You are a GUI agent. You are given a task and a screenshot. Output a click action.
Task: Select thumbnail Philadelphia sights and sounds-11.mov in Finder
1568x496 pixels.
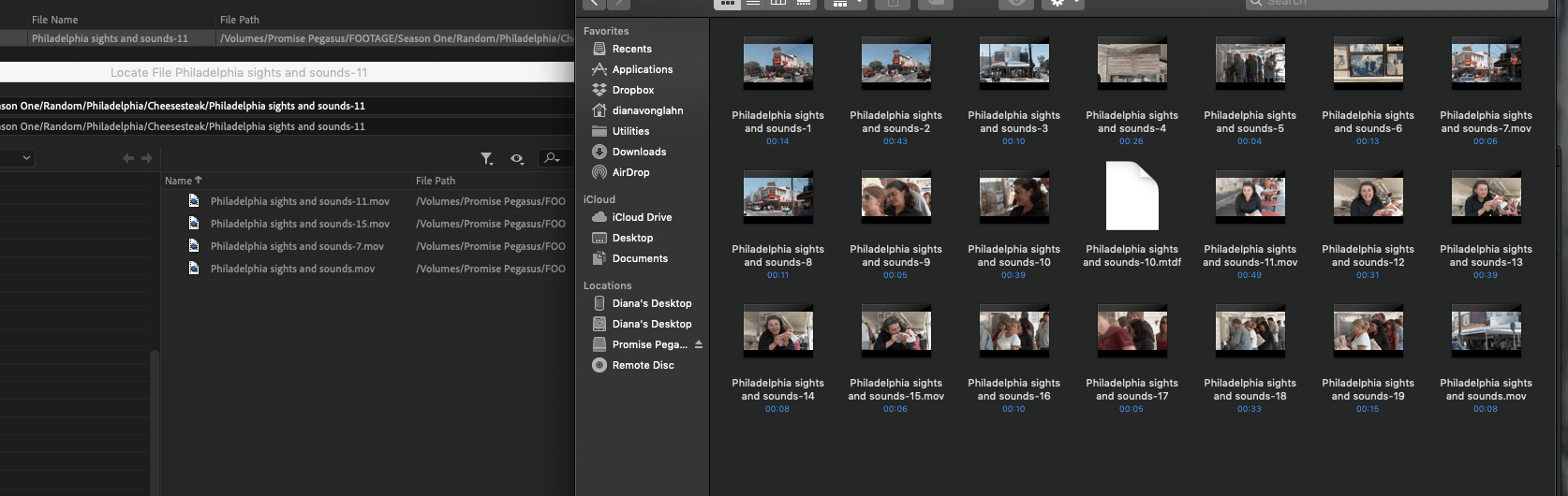coord(1250,197)
